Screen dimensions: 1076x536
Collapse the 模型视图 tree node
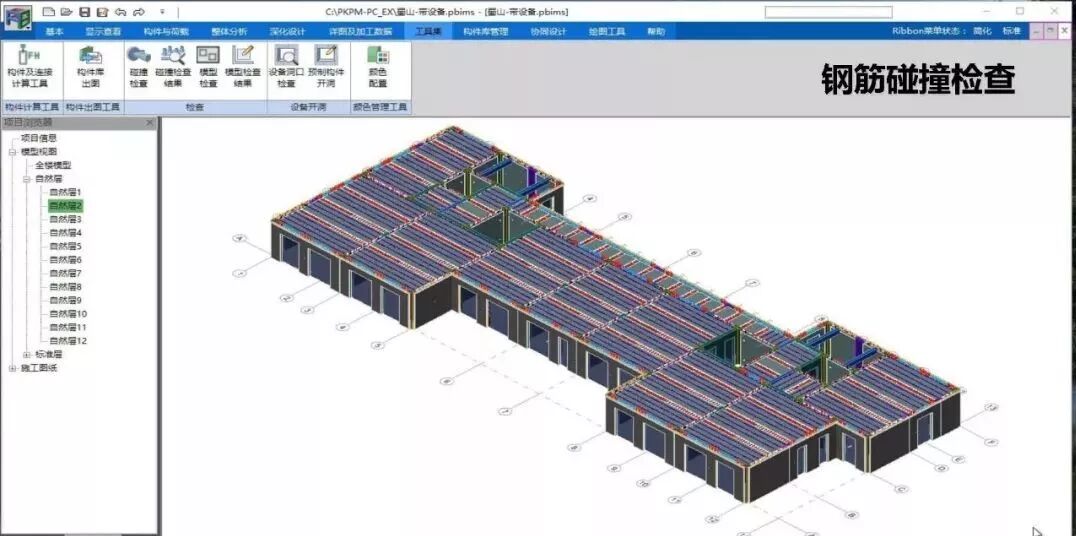coord(12,152)
